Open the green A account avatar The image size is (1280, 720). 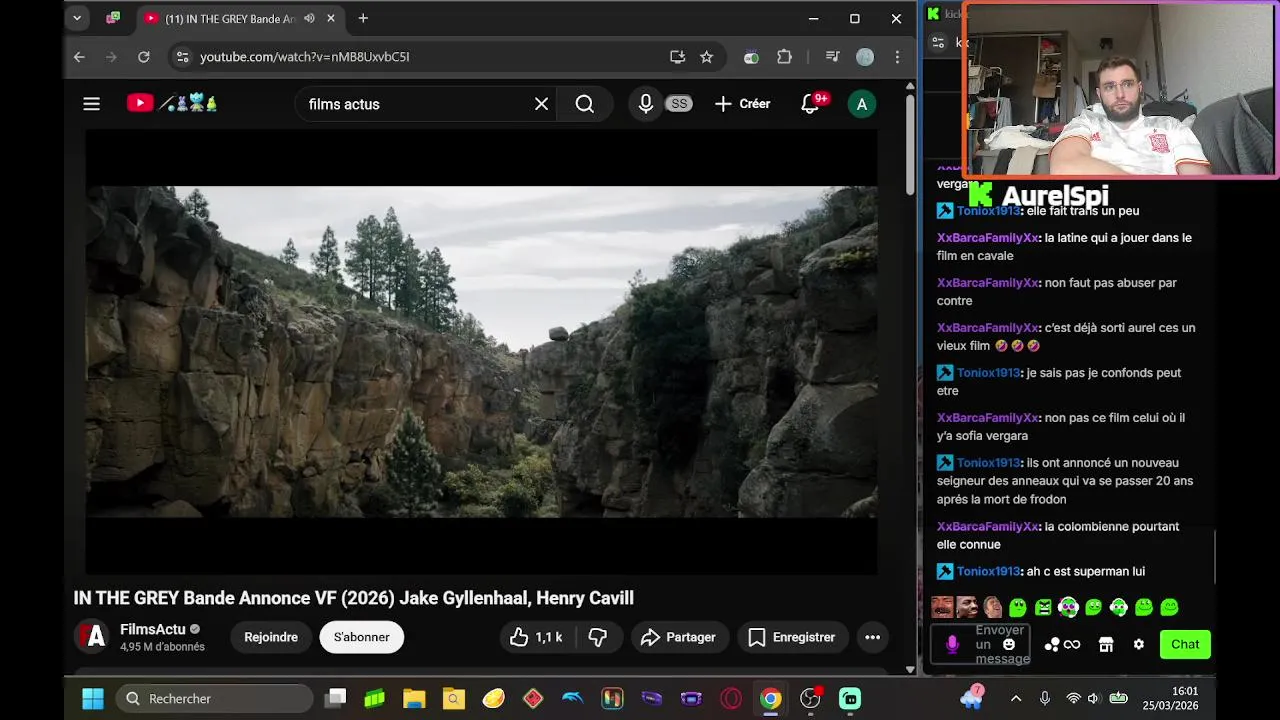click(861, 104)
